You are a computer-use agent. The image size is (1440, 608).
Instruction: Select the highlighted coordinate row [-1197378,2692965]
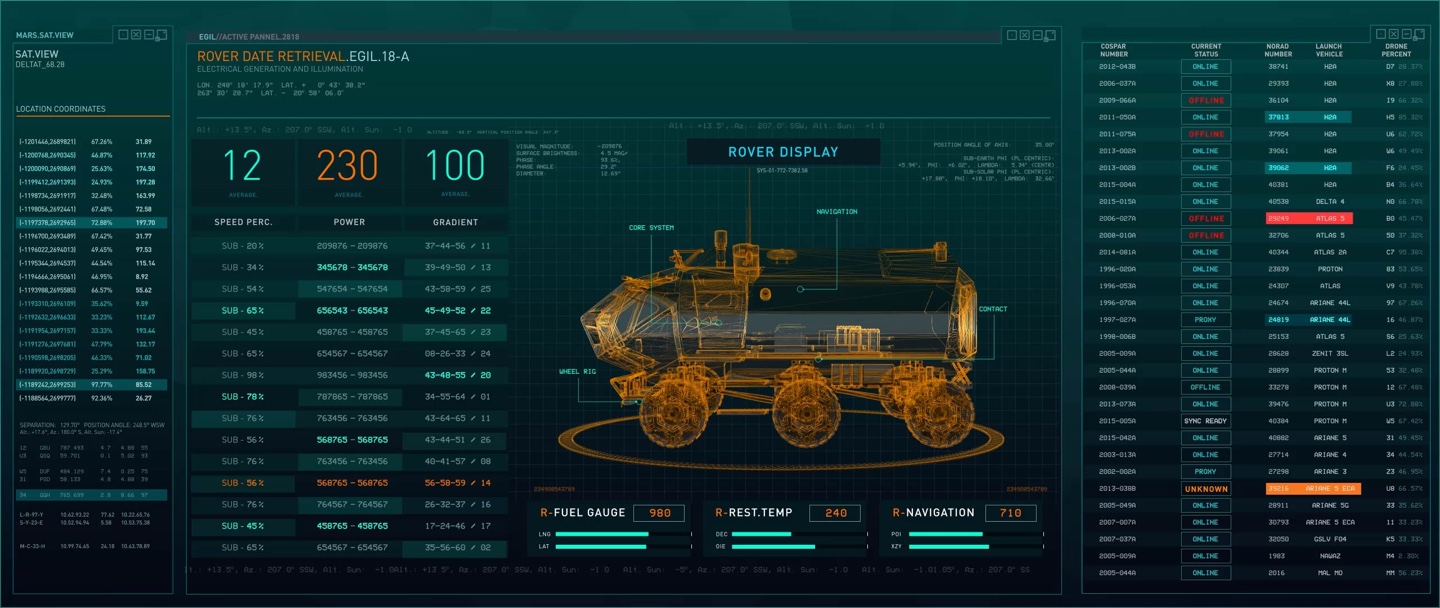tap(92, 220)
